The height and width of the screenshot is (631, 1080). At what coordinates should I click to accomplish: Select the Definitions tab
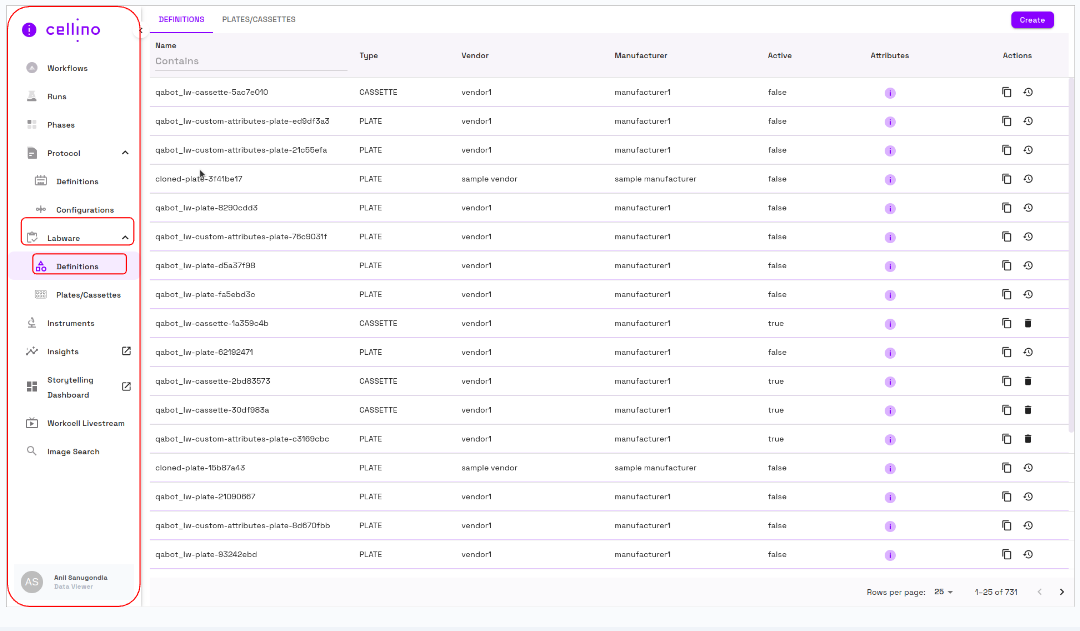(x=181, y=19)
